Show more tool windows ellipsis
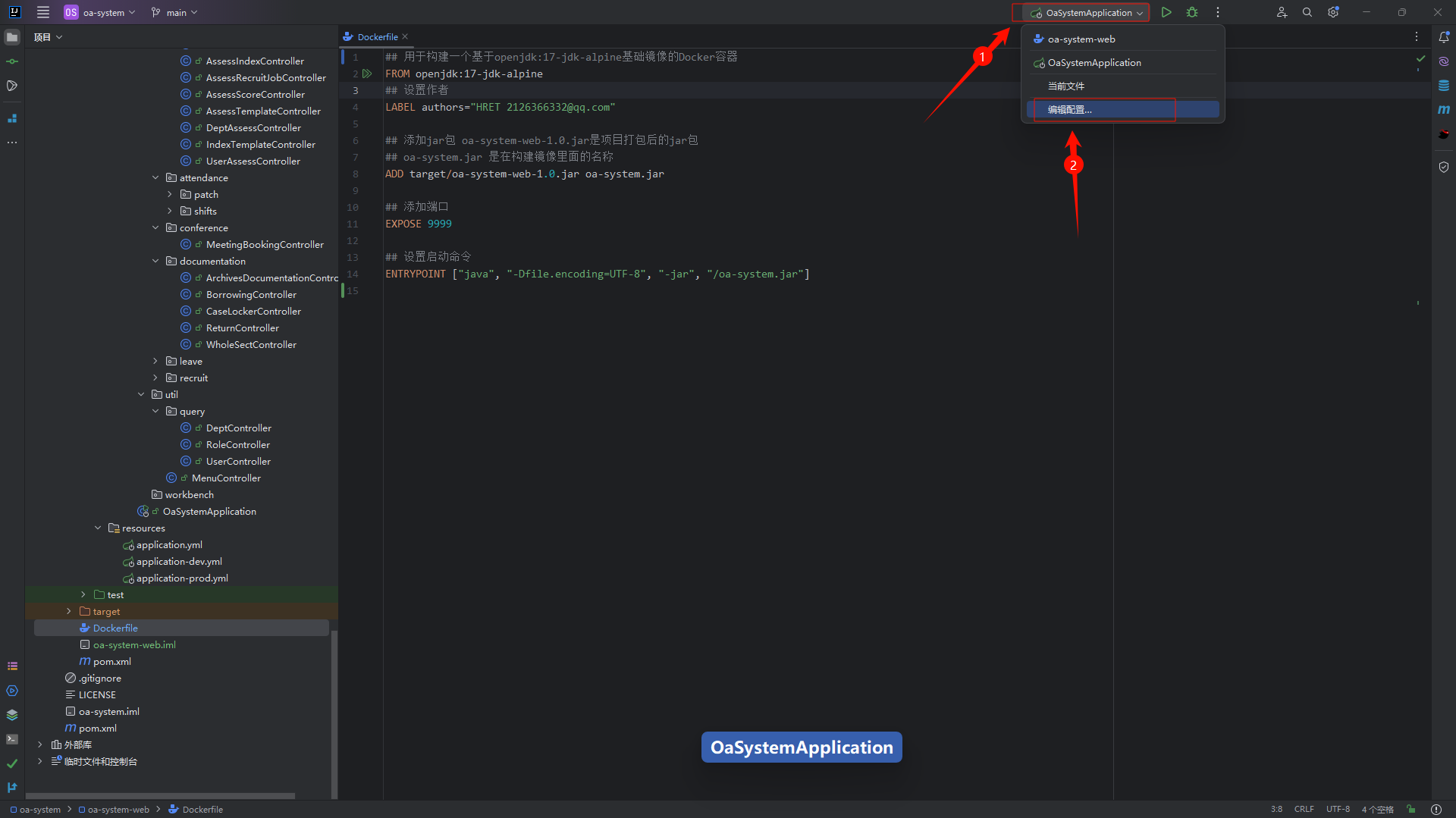This screenshot has height=818, width=1456. tap(12, 143)
